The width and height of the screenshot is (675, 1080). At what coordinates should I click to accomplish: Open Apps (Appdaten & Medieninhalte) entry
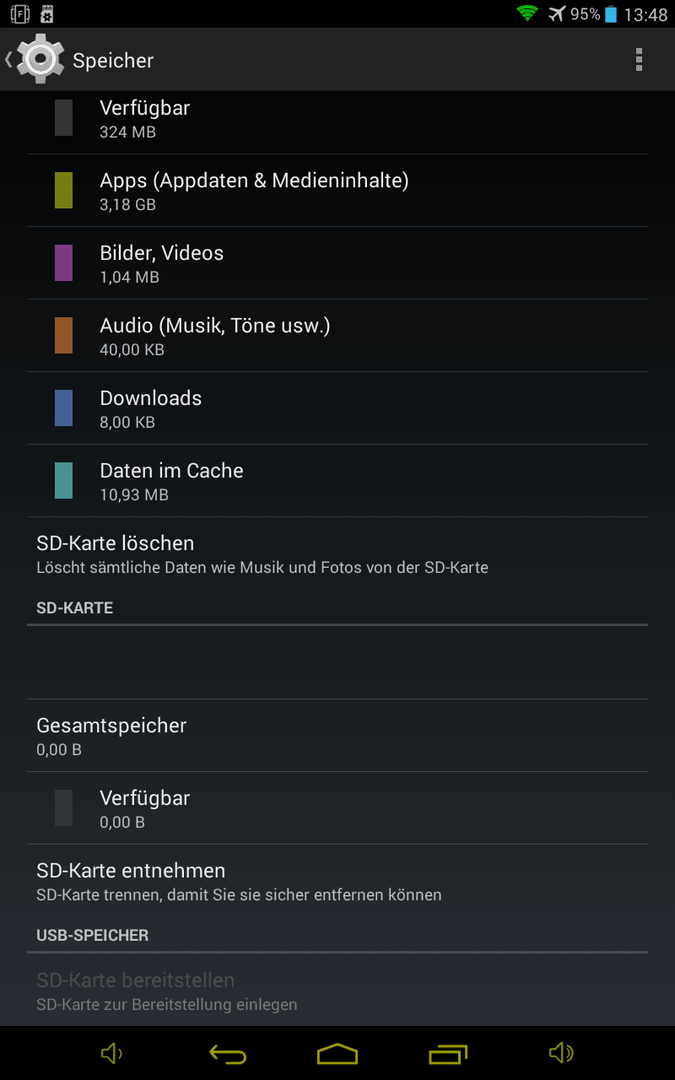point(338,191)
